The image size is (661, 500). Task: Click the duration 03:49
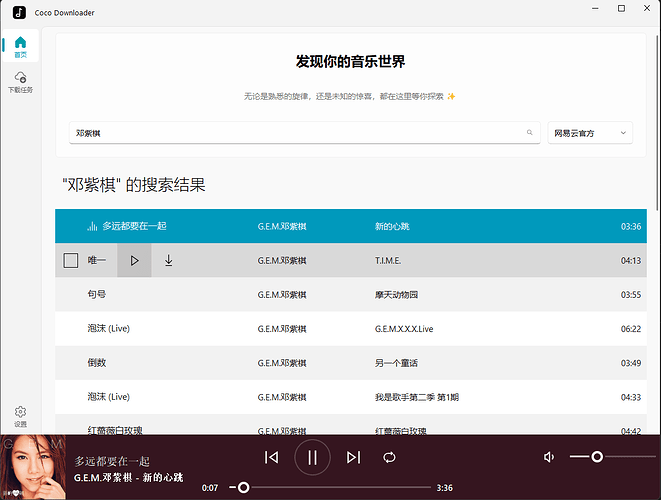click(x=631, y=363)
